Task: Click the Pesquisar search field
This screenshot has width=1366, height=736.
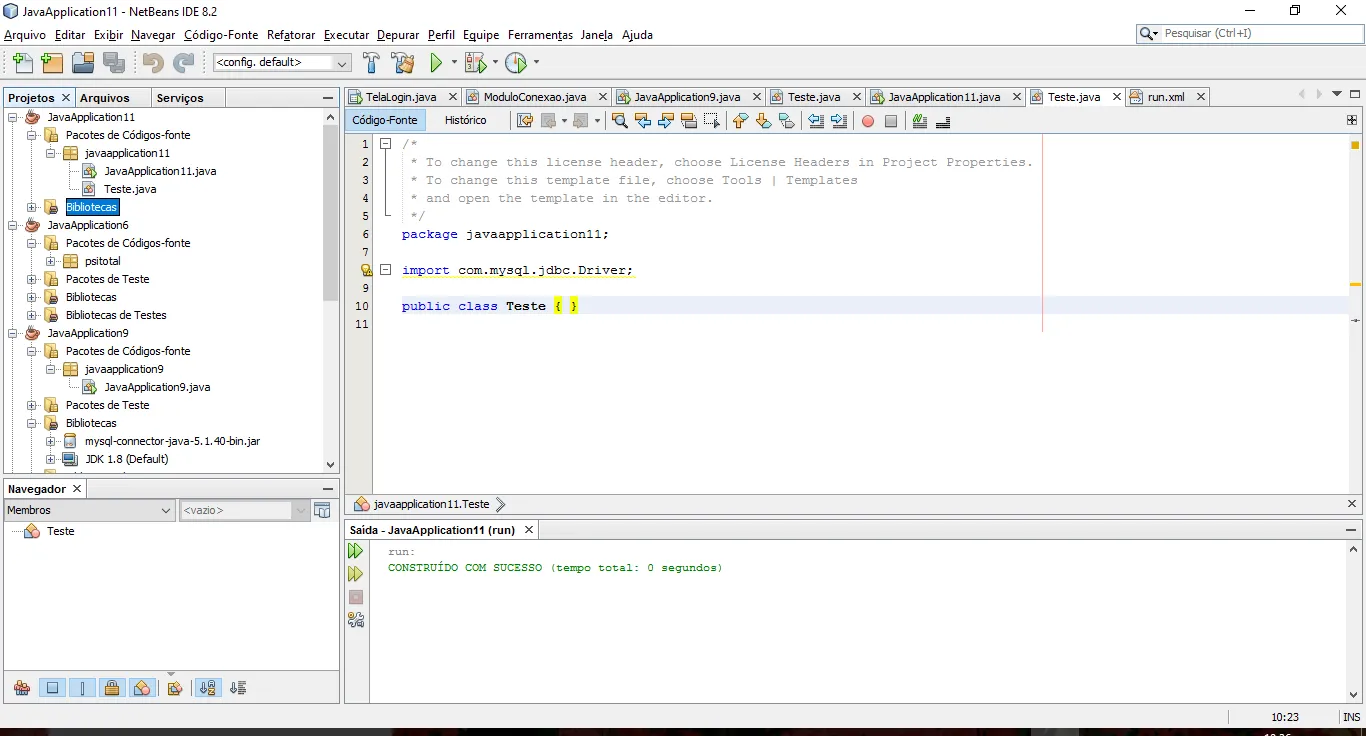Action: click(x=1257, y=33)
